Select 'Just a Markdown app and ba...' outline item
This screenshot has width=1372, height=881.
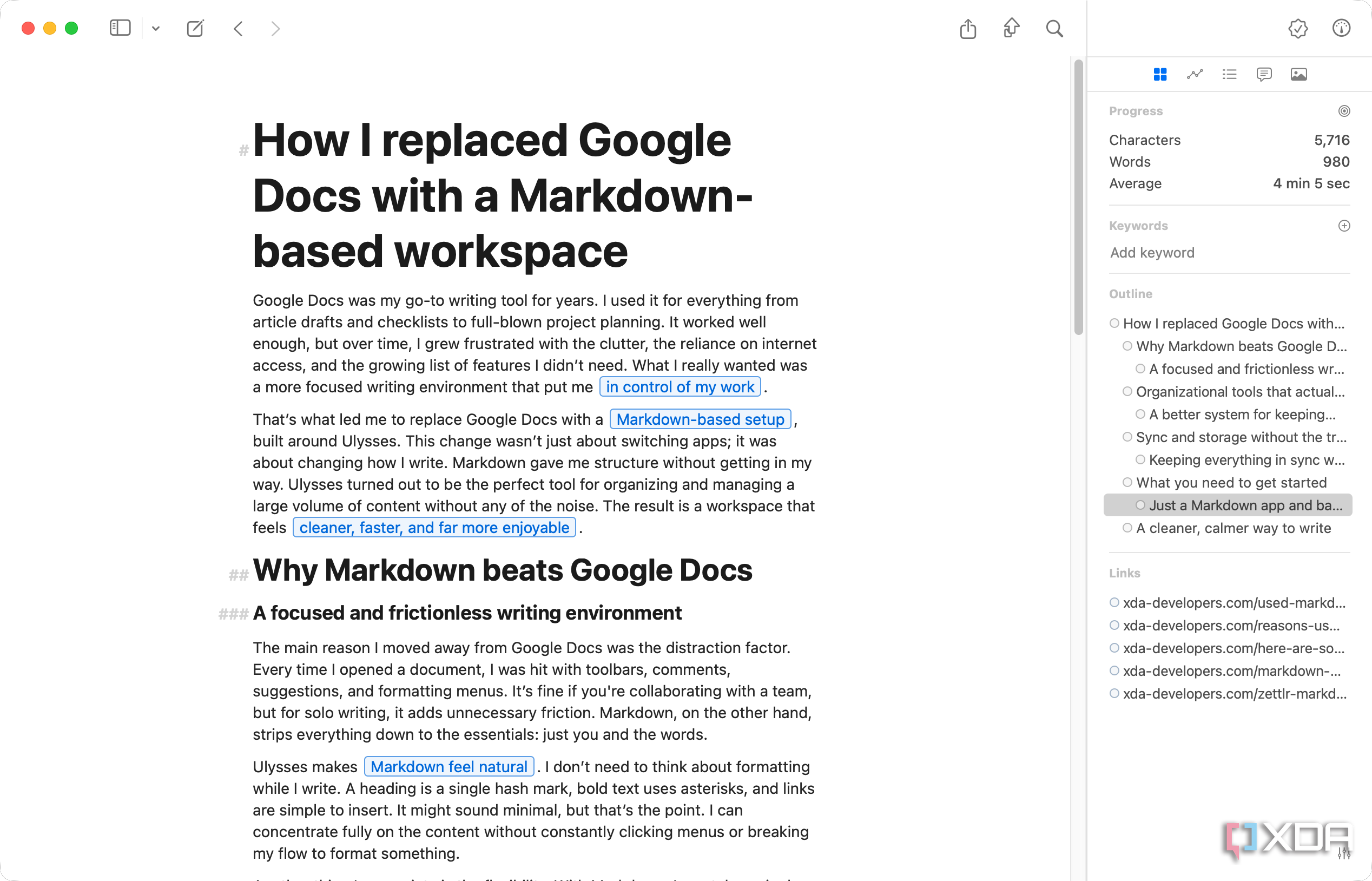point(1228,506)
